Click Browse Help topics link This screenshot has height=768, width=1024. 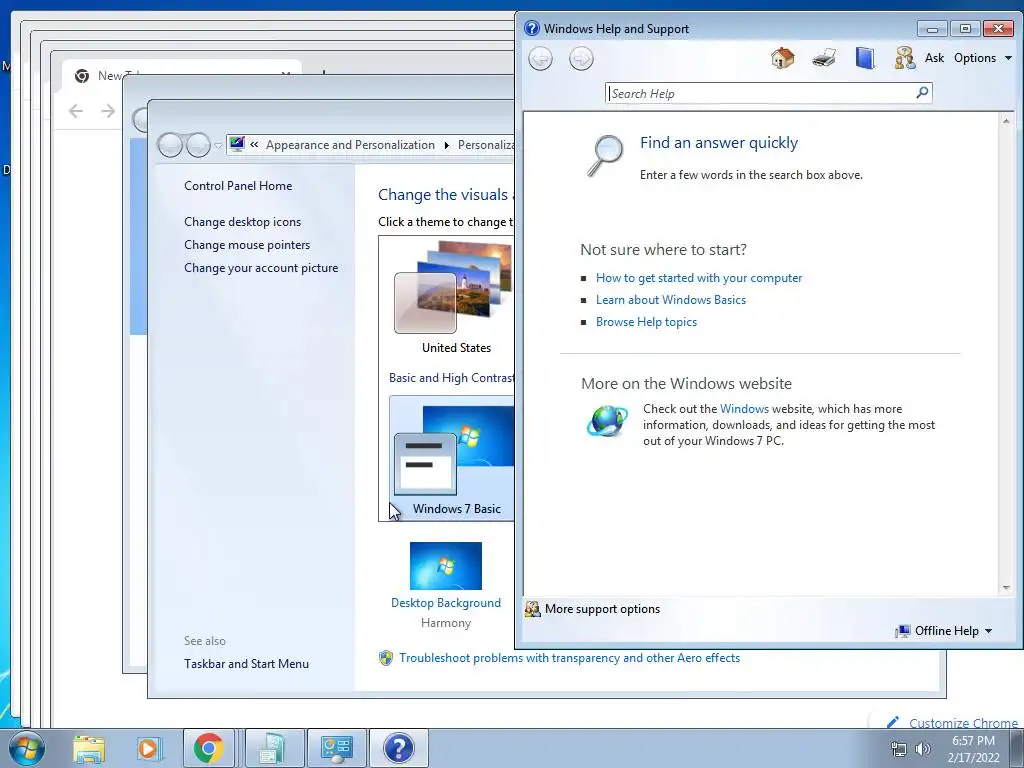tap(646, 322)
